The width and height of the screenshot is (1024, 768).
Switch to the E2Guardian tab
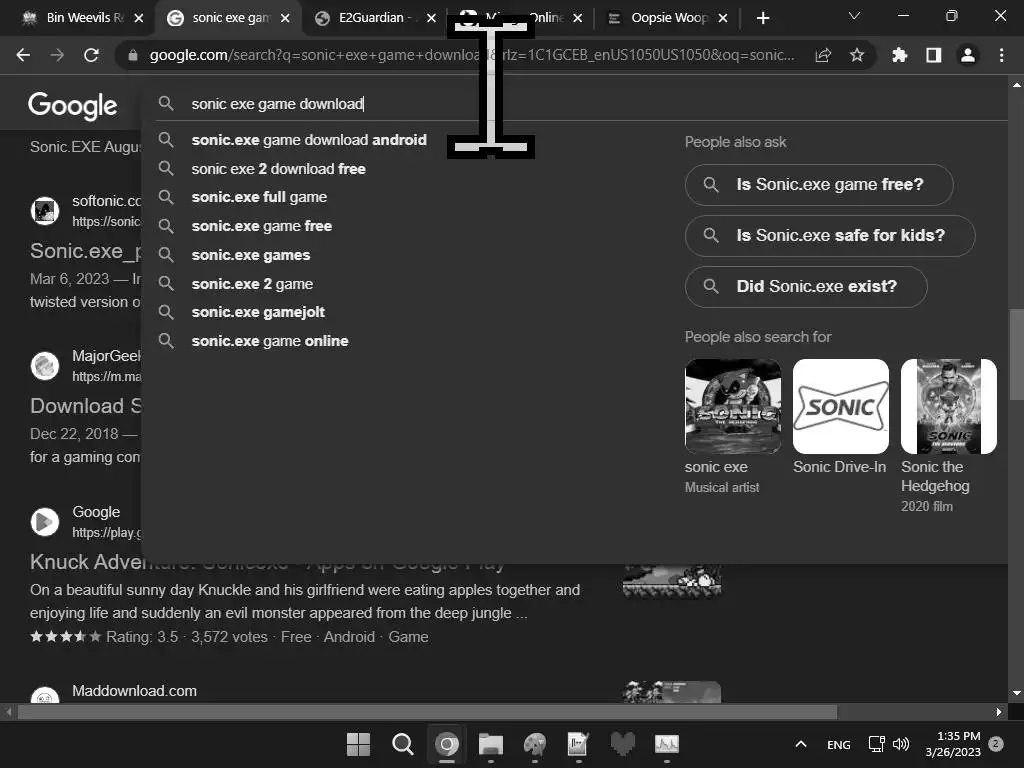(x=372, y=18)
